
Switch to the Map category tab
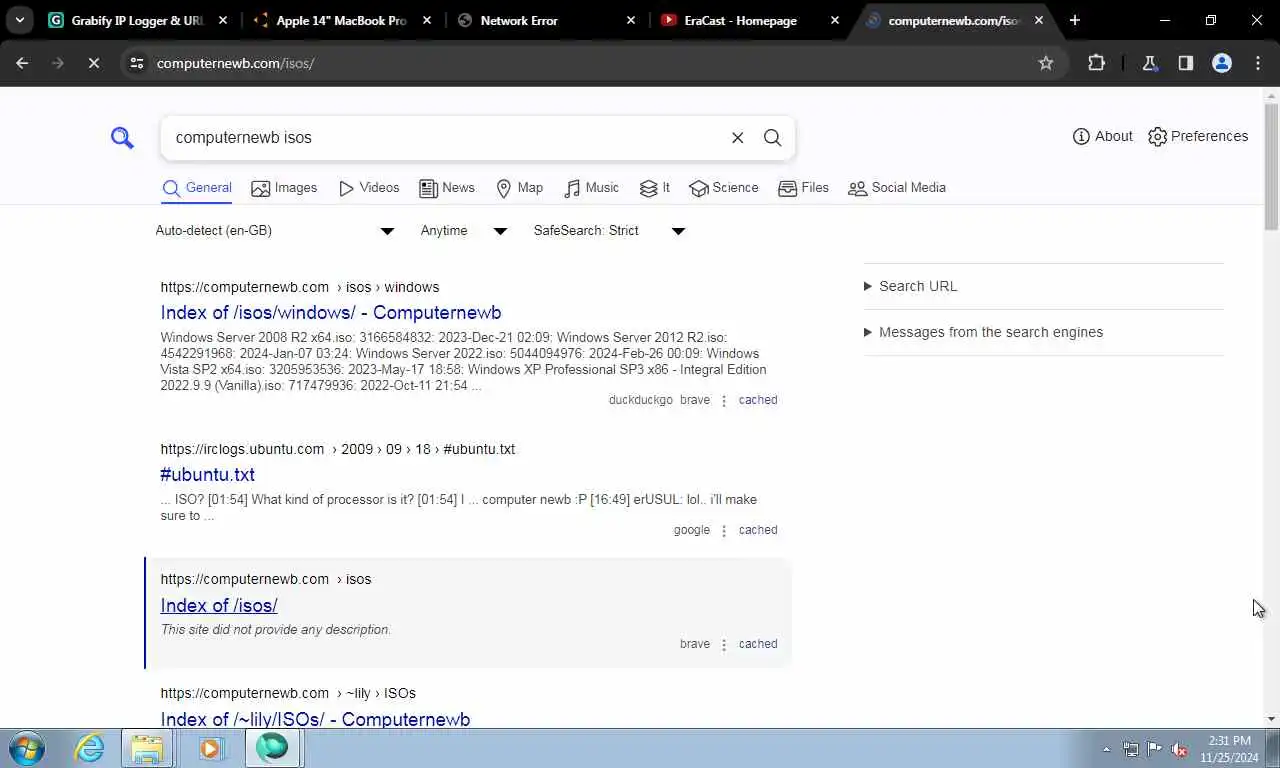pyautogui.click(x=520, y=188)
